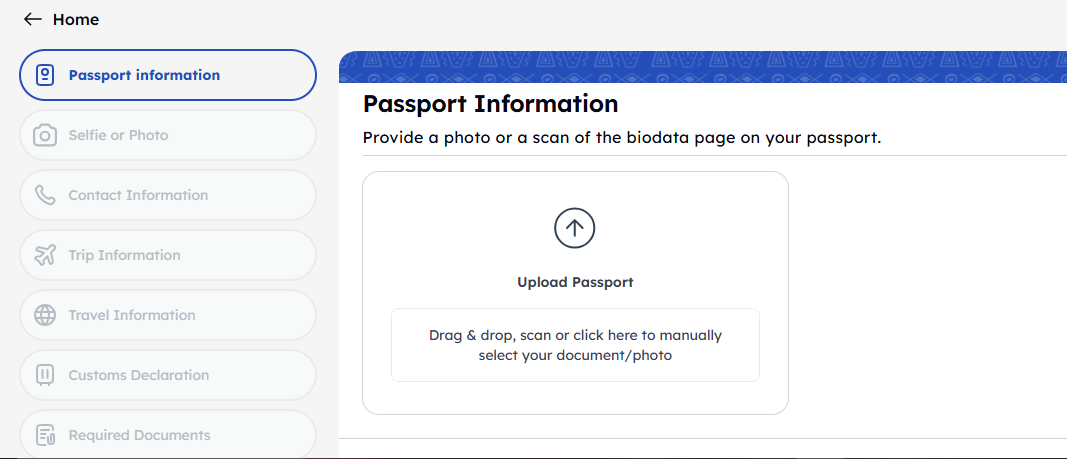The height and width of the screenshot is (459, 1067).
Task: Click the passport icon in the sidebar
Action: [x=45, y=75]
